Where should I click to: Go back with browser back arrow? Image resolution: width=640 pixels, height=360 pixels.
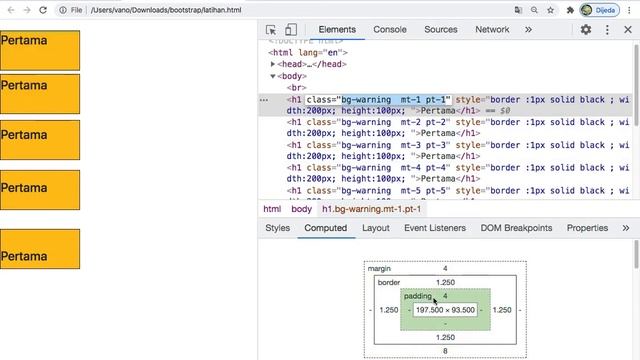coord(11,10)
